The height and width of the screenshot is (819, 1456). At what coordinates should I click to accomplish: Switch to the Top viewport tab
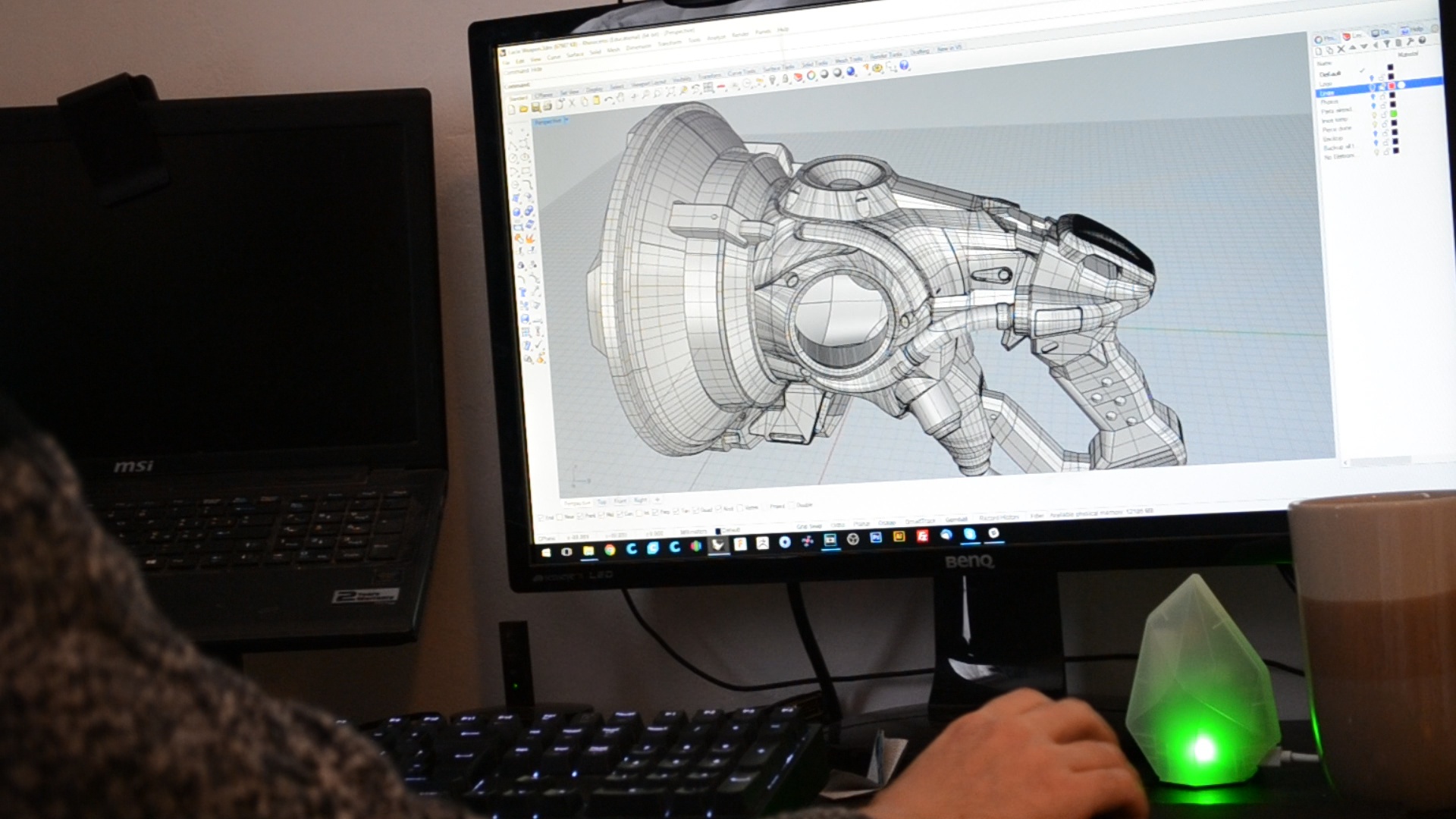click(x=601, y=502)
